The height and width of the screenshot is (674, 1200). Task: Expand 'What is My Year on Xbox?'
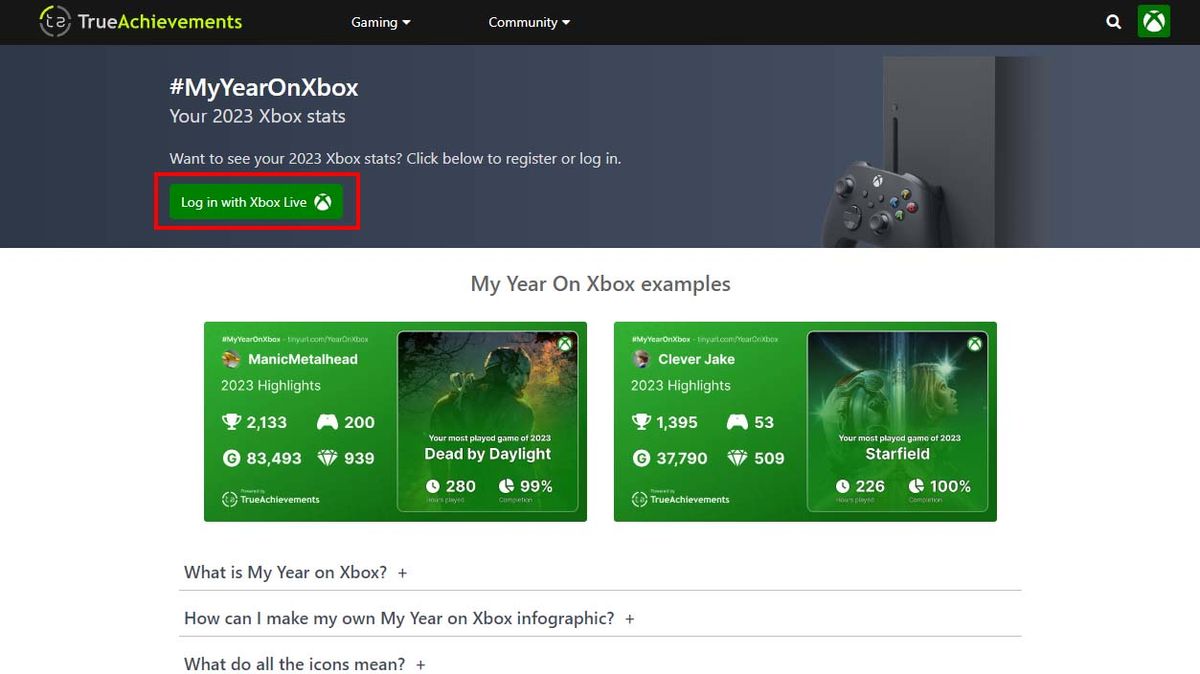click(x=296, y=573)
